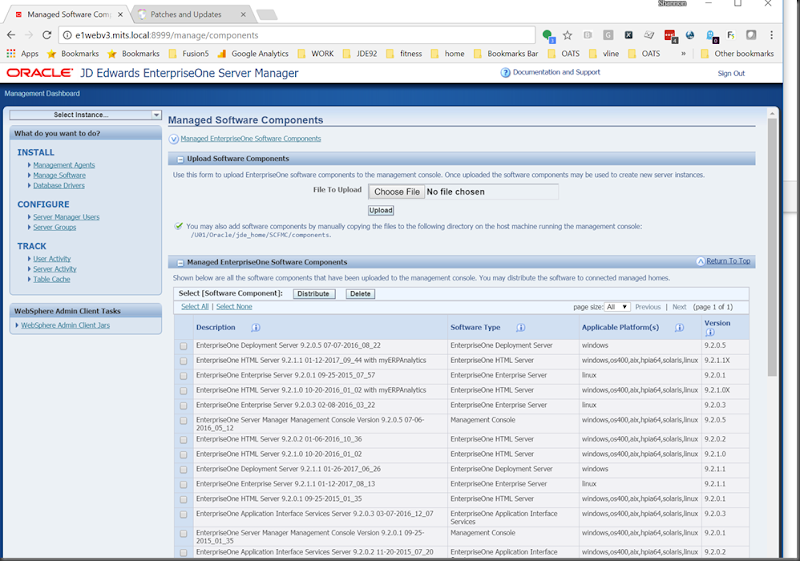Open the Table Cache link
Viewport: 800px width, 561px height.
pos(52,279)
